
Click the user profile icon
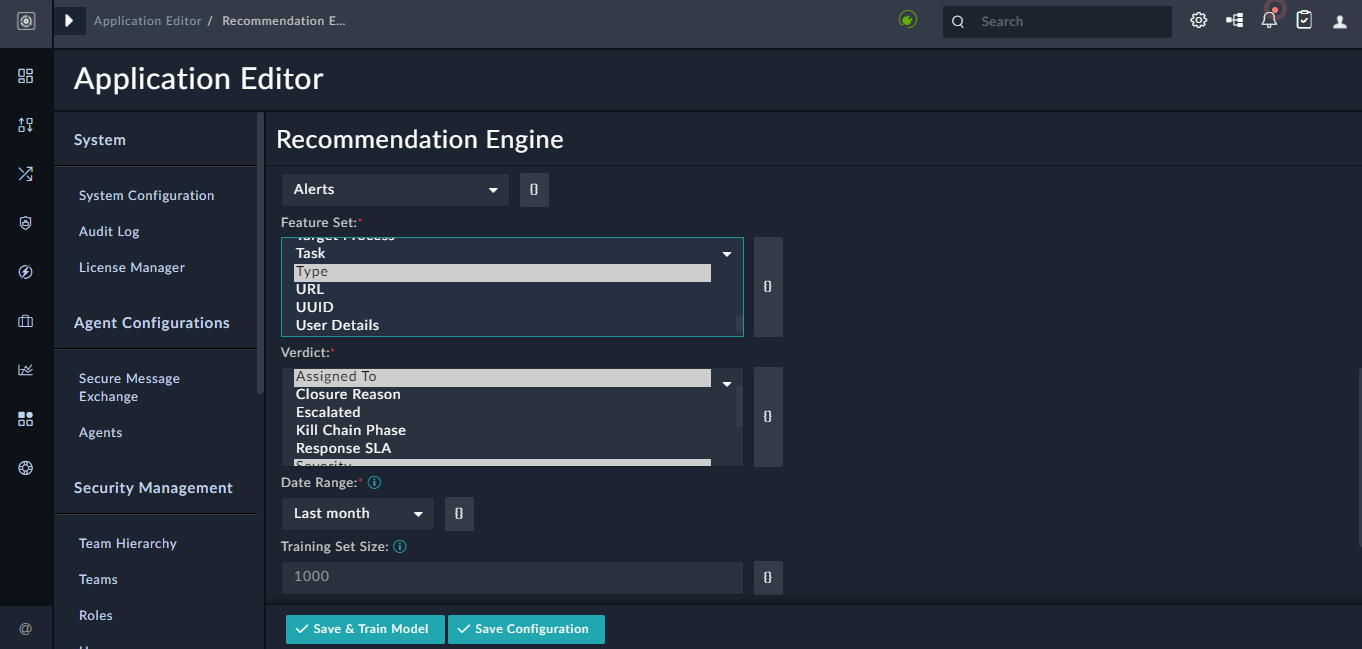(x=1339, y=20)
